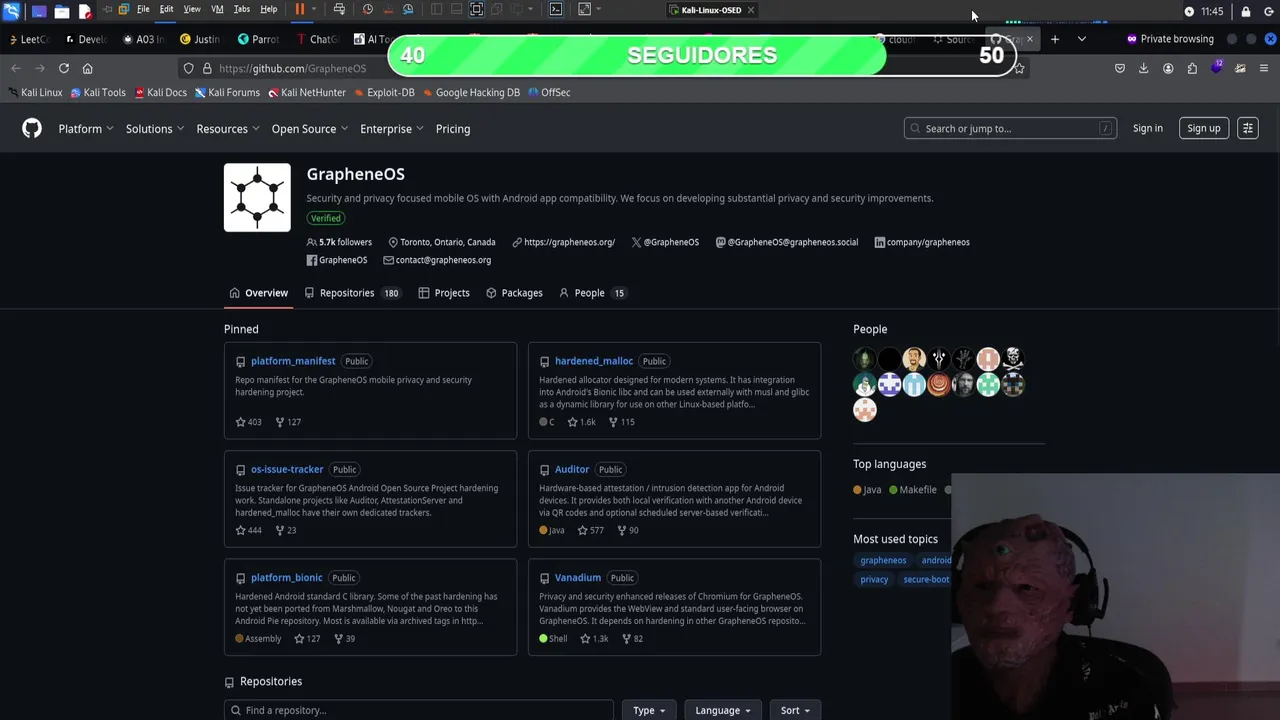1280x720 pixels.
Task: Open a new browser tab with plus
Action: (x=1054, y=39)
